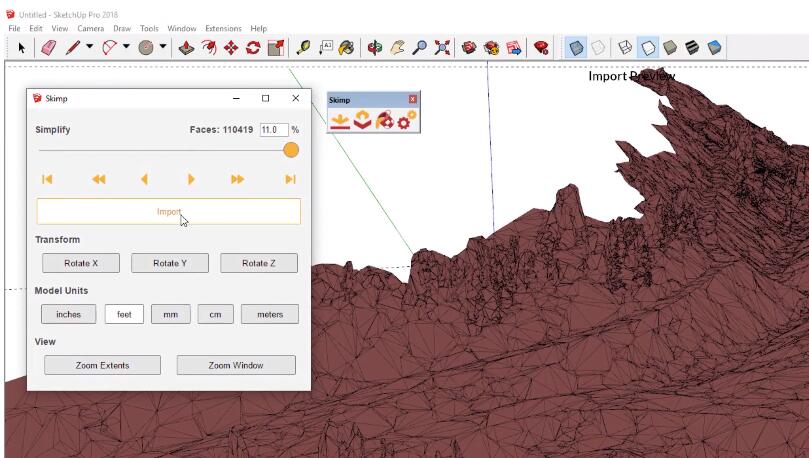The height and width of the screenshot is (458, 809).
Task: Click the single-left step decrease arrow
Action: (144, 179)
